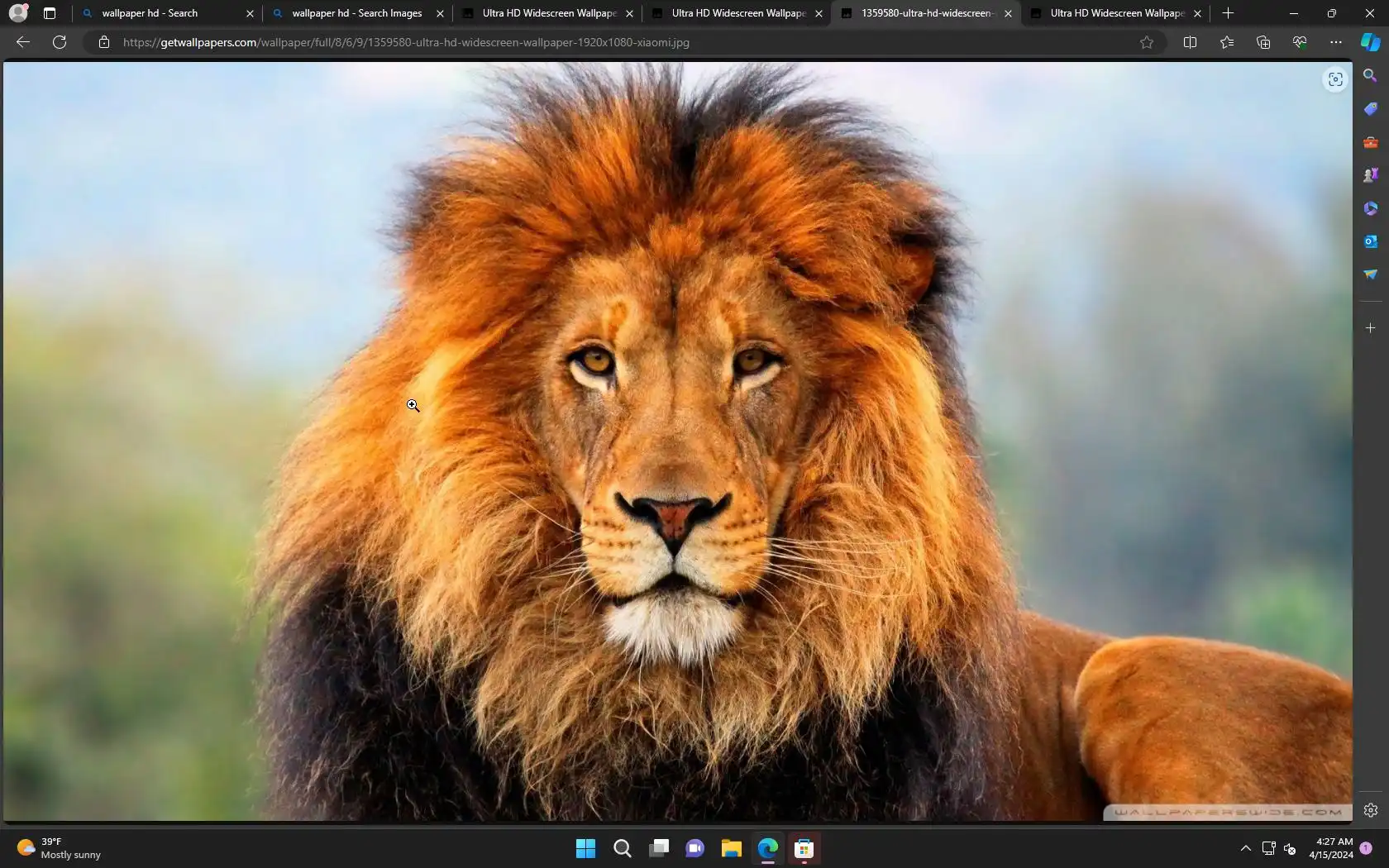This screenshot has width=1389, height=868.
Task: Open Task View on the taskbar
Action: [x=658, y=848]
